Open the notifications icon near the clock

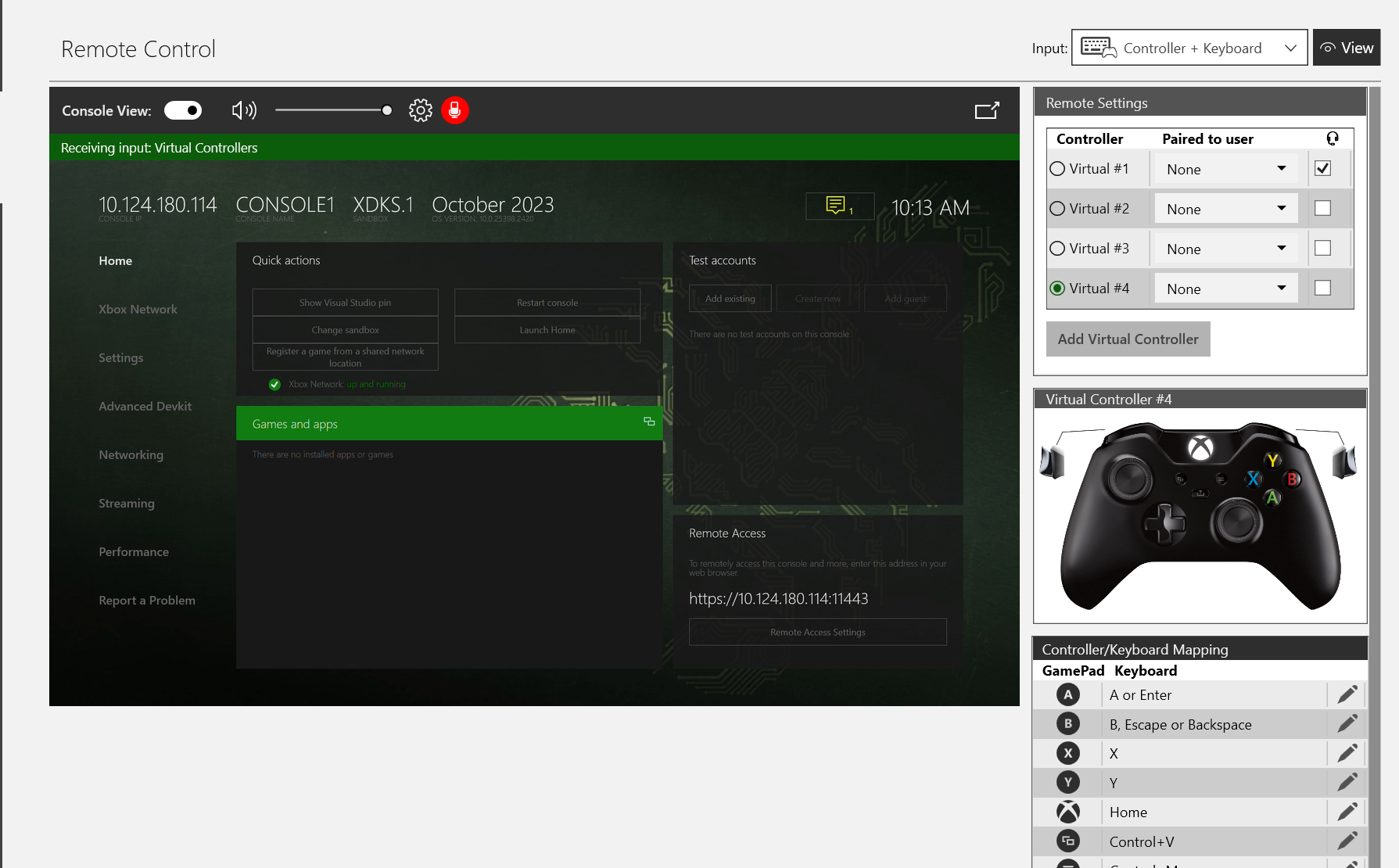pyautogui.click(x=840, y=206)
